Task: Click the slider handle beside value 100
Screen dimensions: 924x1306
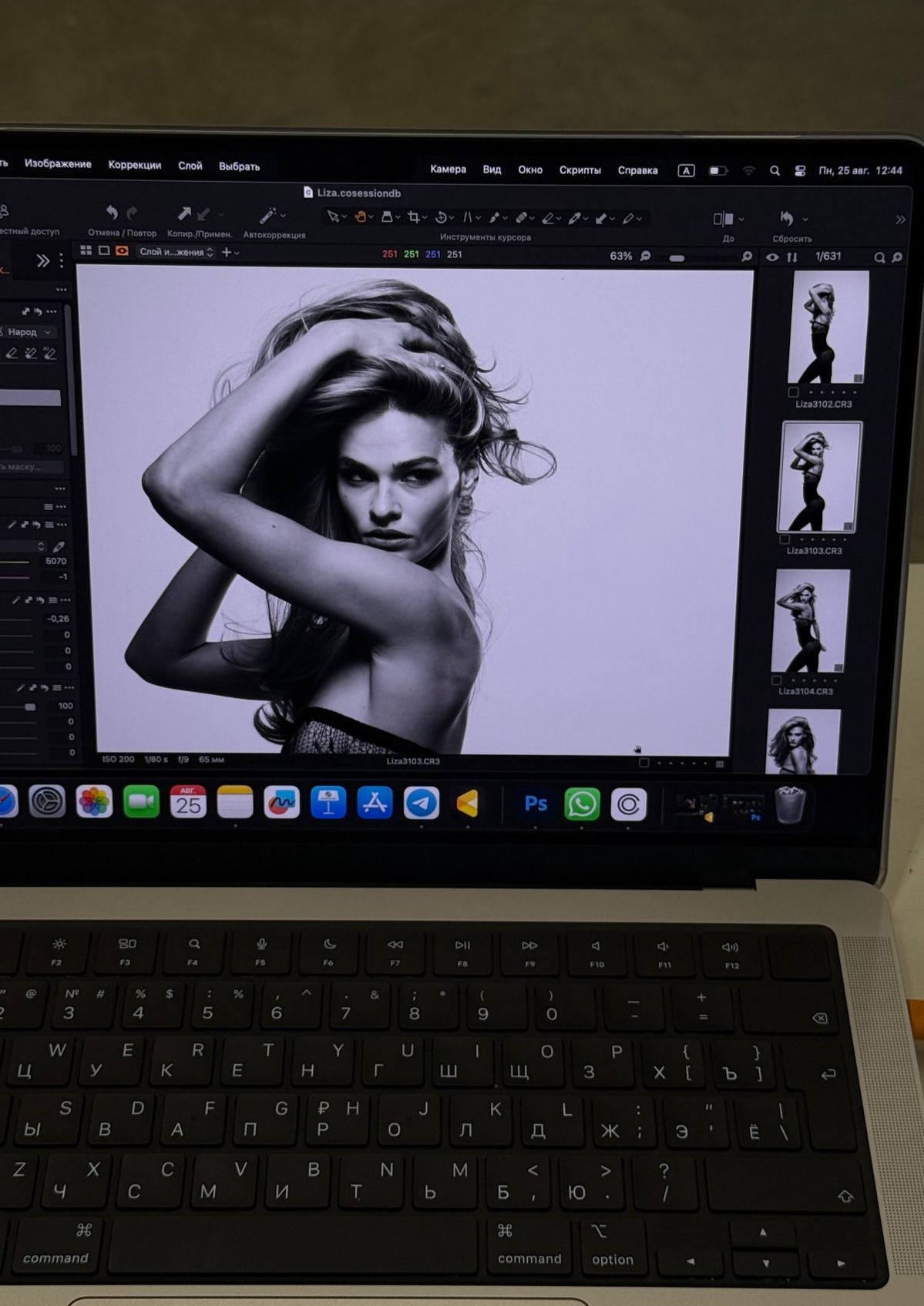Action: point(30,707)
